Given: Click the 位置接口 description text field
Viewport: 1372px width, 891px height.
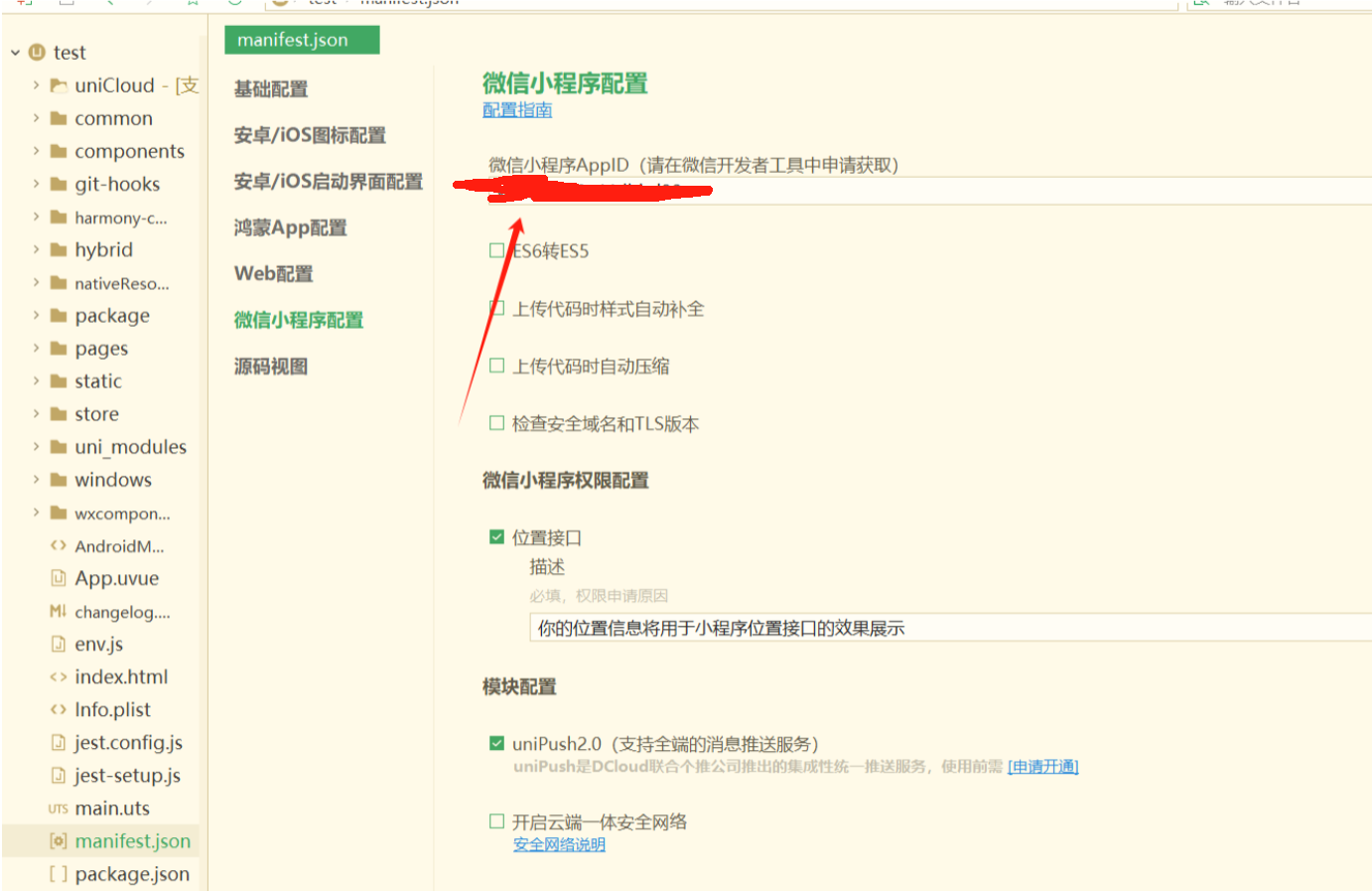Looking at the screenshot, I should [950, 628].
